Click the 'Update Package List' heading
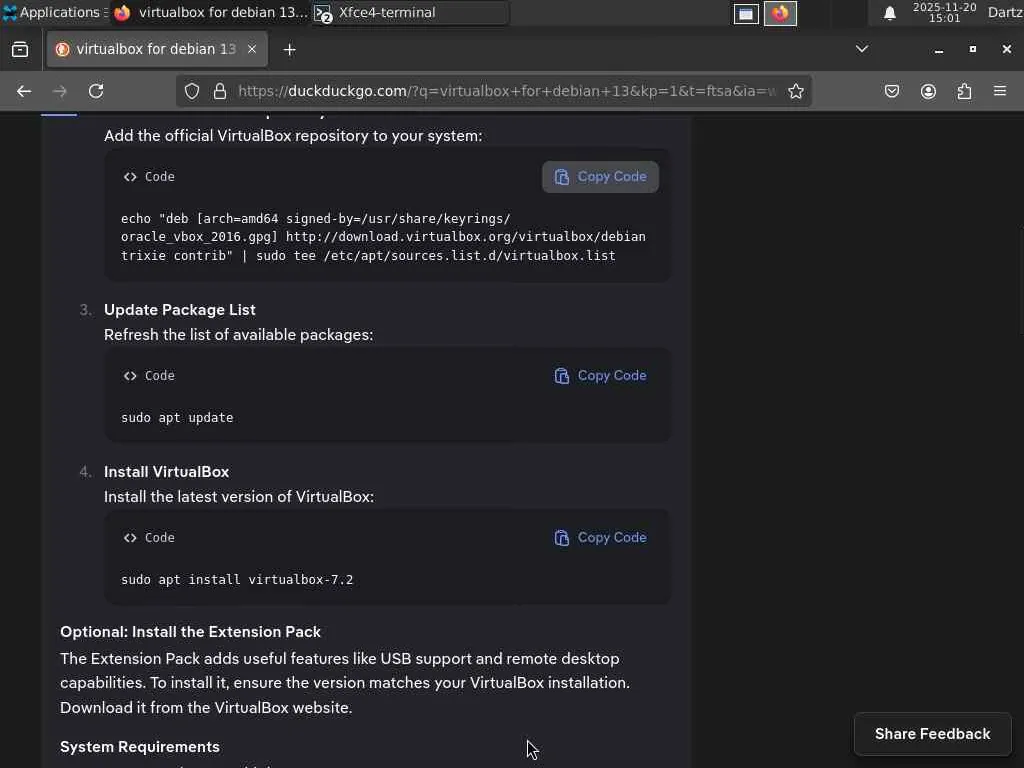The height and width of the screenshot is (768, 1024). [180, 310]
